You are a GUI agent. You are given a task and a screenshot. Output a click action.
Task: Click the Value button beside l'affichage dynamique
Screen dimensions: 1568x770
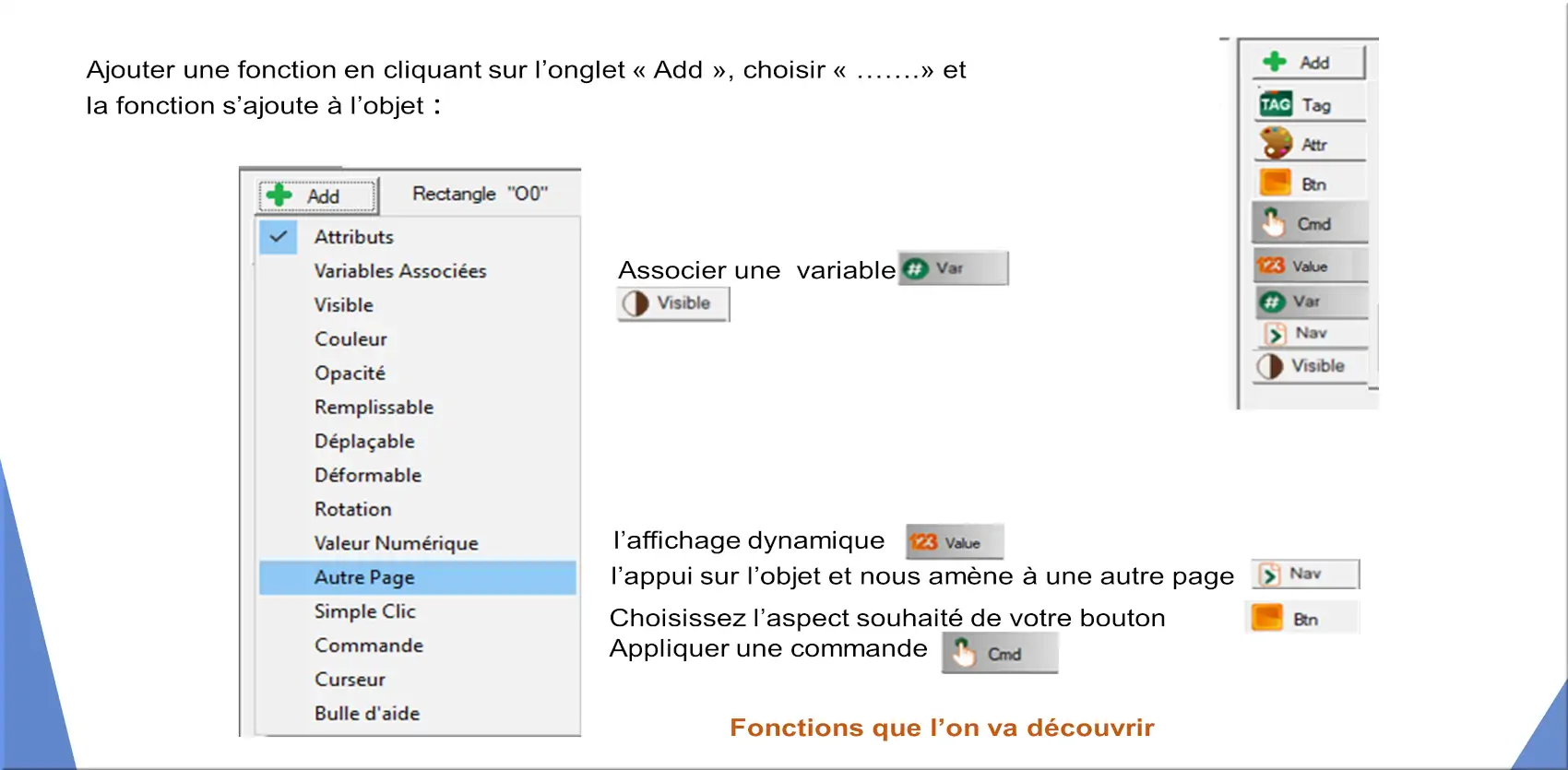955,542
